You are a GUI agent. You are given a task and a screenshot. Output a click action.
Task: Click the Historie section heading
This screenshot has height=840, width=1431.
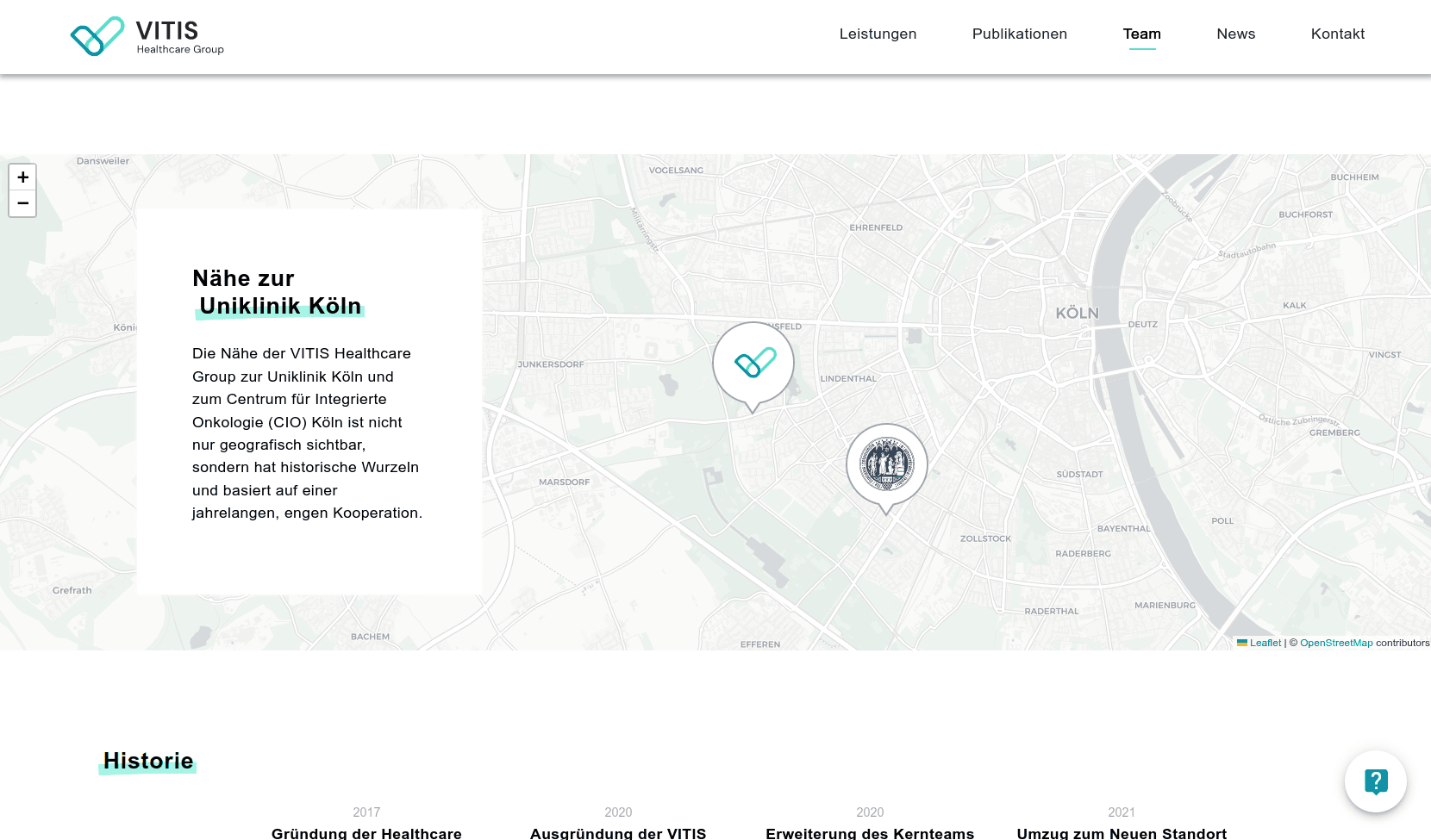[148, 761]
